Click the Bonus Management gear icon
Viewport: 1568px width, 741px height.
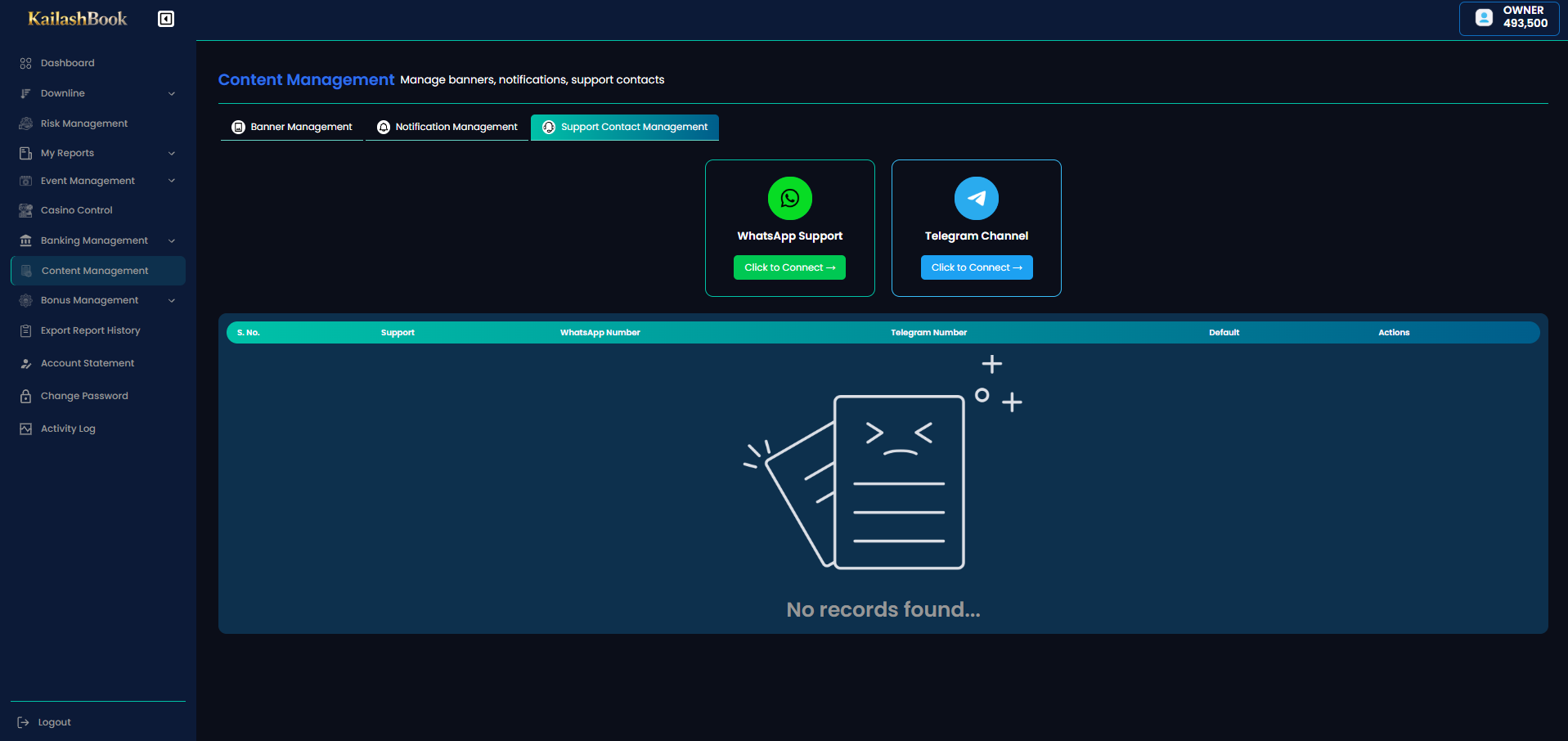point(26,300)
